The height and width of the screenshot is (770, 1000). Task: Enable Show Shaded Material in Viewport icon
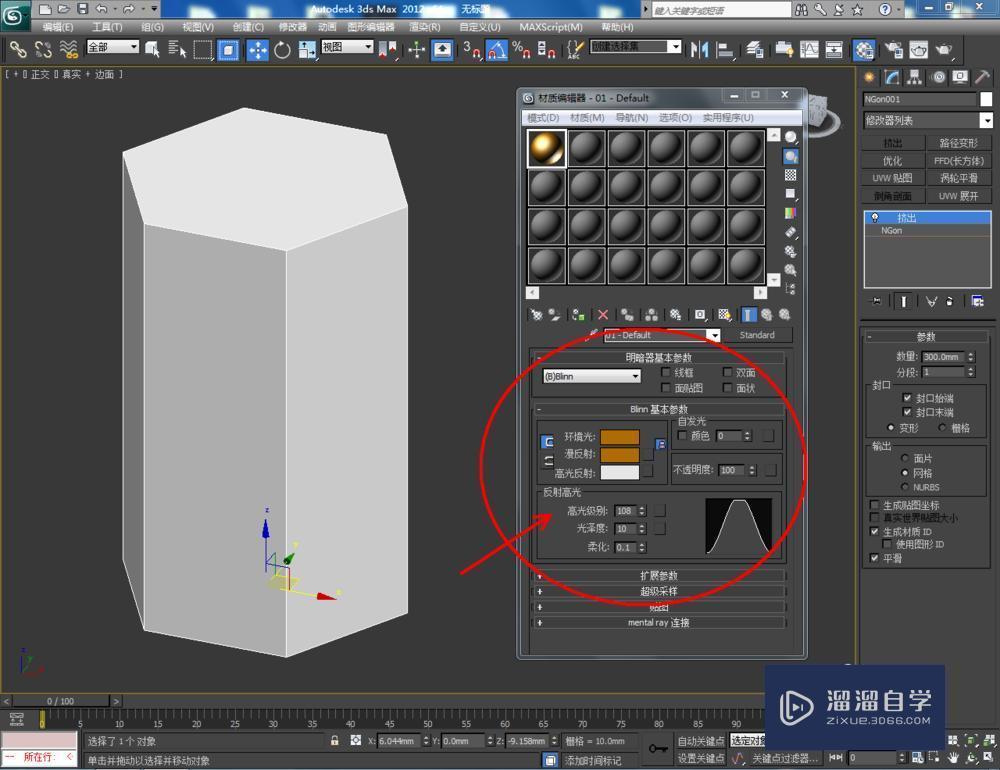723,313
